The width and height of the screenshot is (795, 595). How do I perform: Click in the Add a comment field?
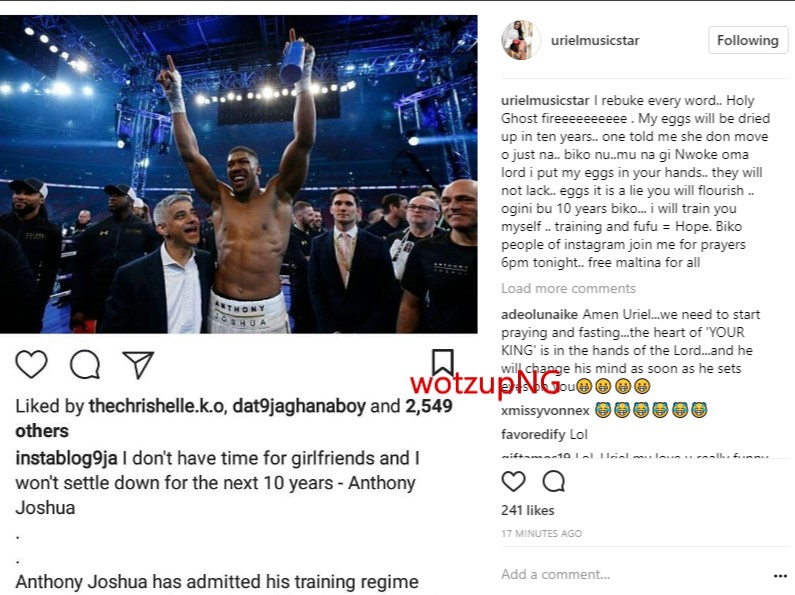coord(634,575)
